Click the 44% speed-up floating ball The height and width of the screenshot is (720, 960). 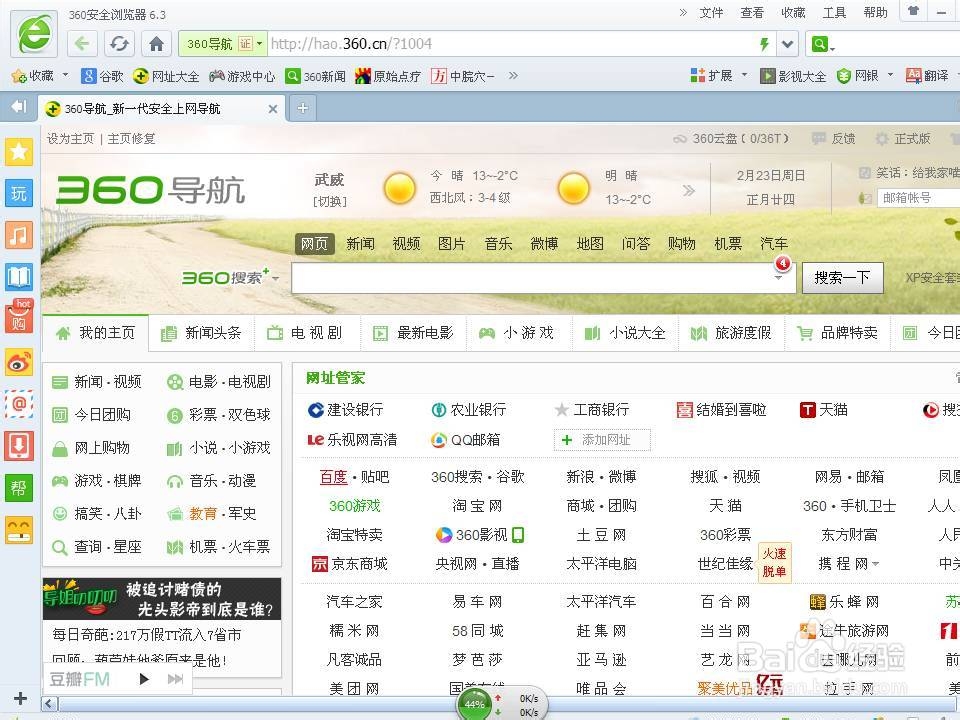click(x=475, y=704)
